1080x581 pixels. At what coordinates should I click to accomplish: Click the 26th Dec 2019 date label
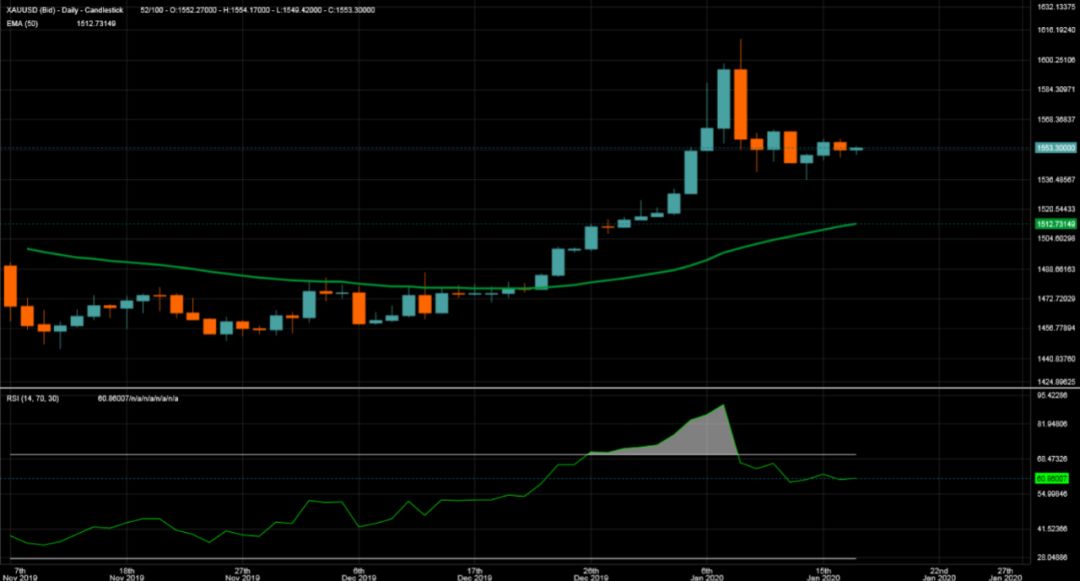[591, 571]
